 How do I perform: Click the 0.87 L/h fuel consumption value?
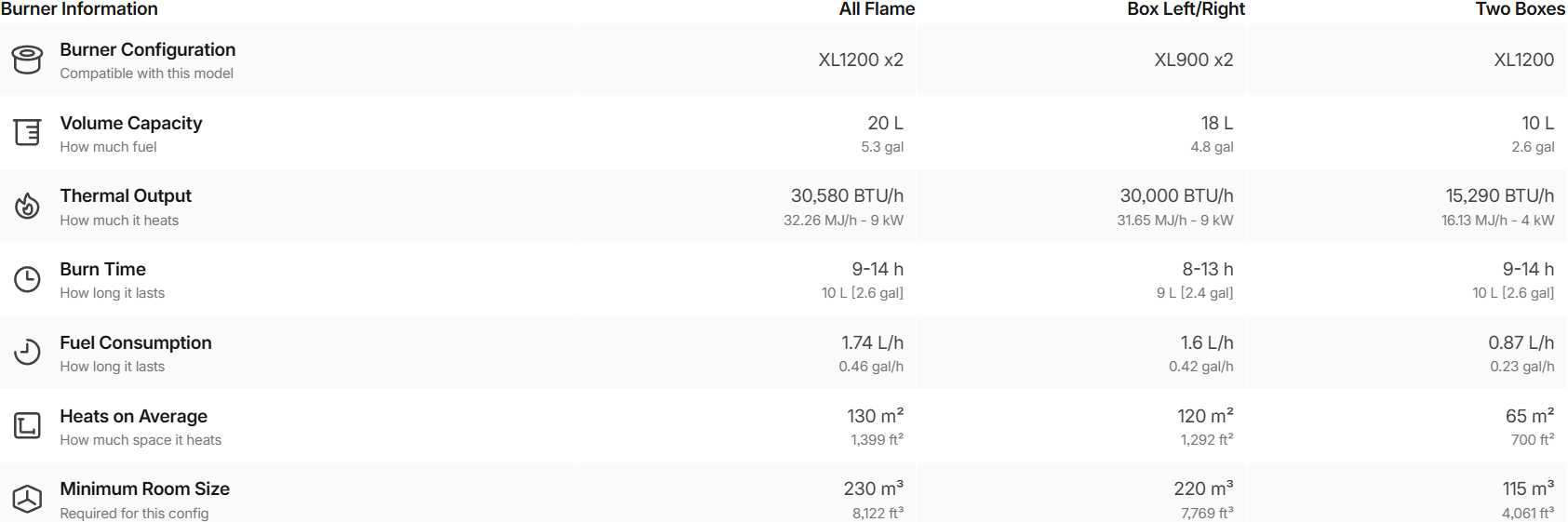pos(1521,342)
